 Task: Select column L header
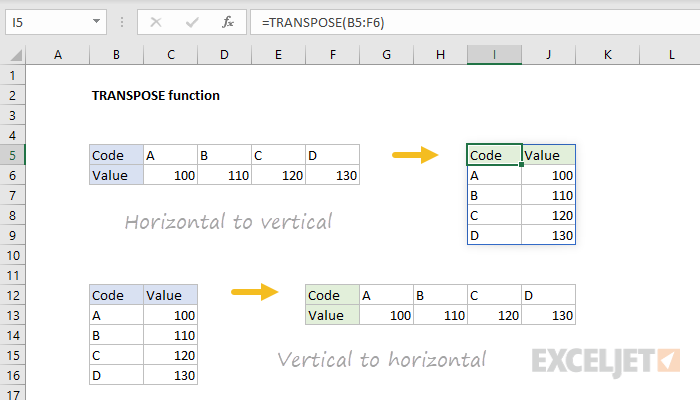[x=670, y=55]
